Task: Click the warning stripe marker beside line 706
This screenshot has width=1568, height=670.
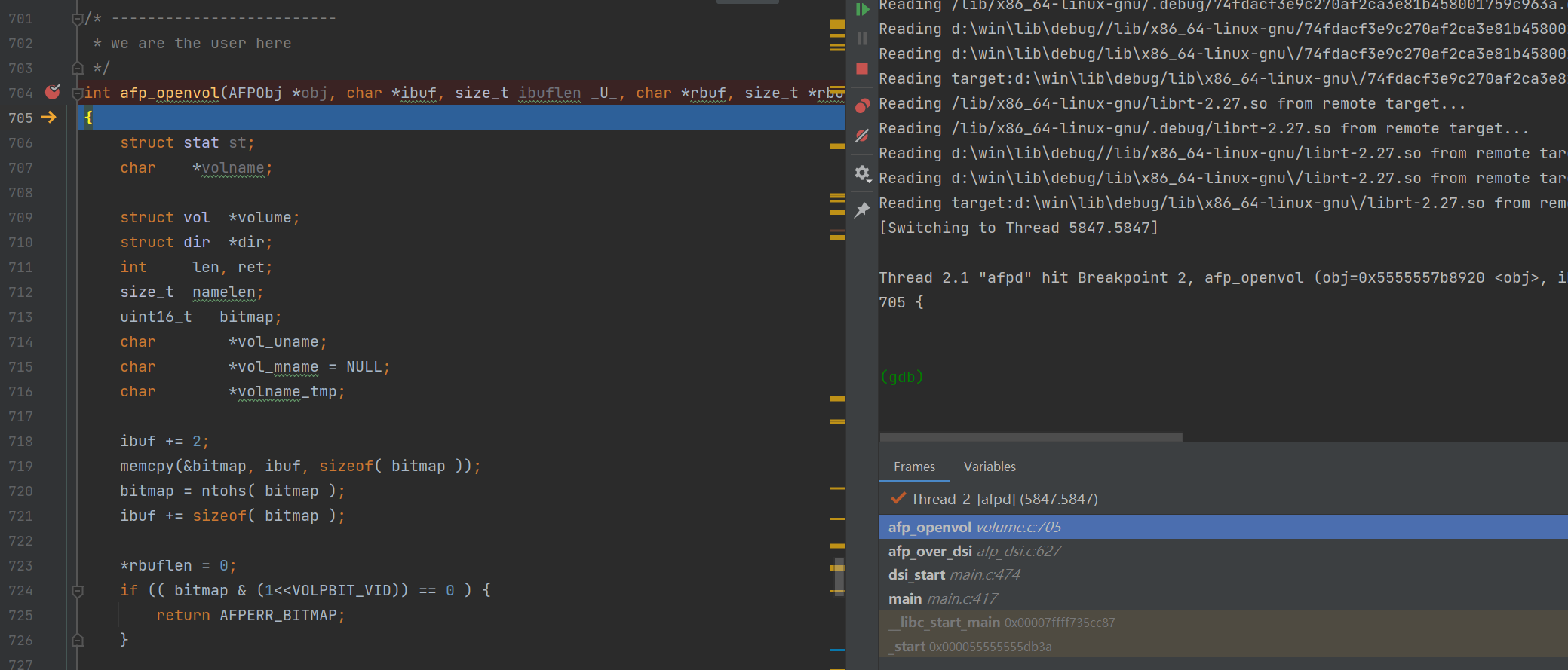Action: 837,146
